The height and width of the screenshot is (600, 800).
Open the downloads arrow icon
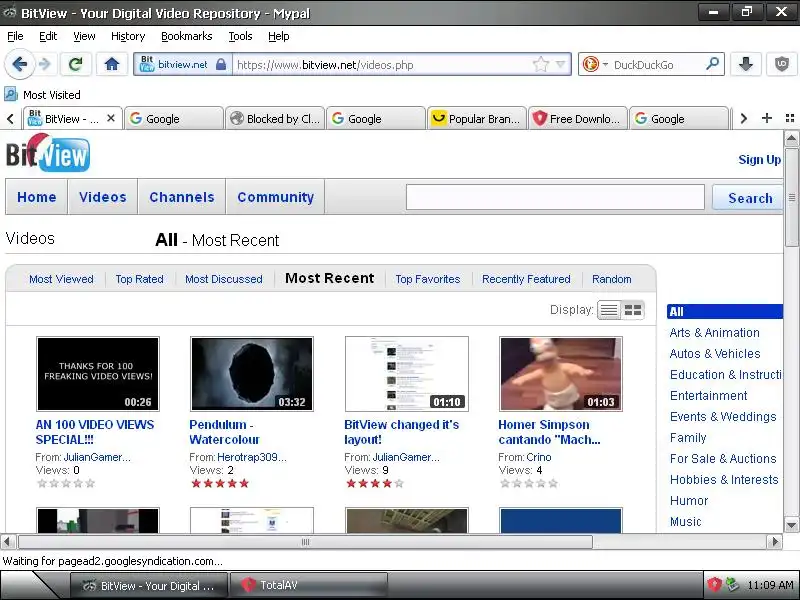coord(746,64)
